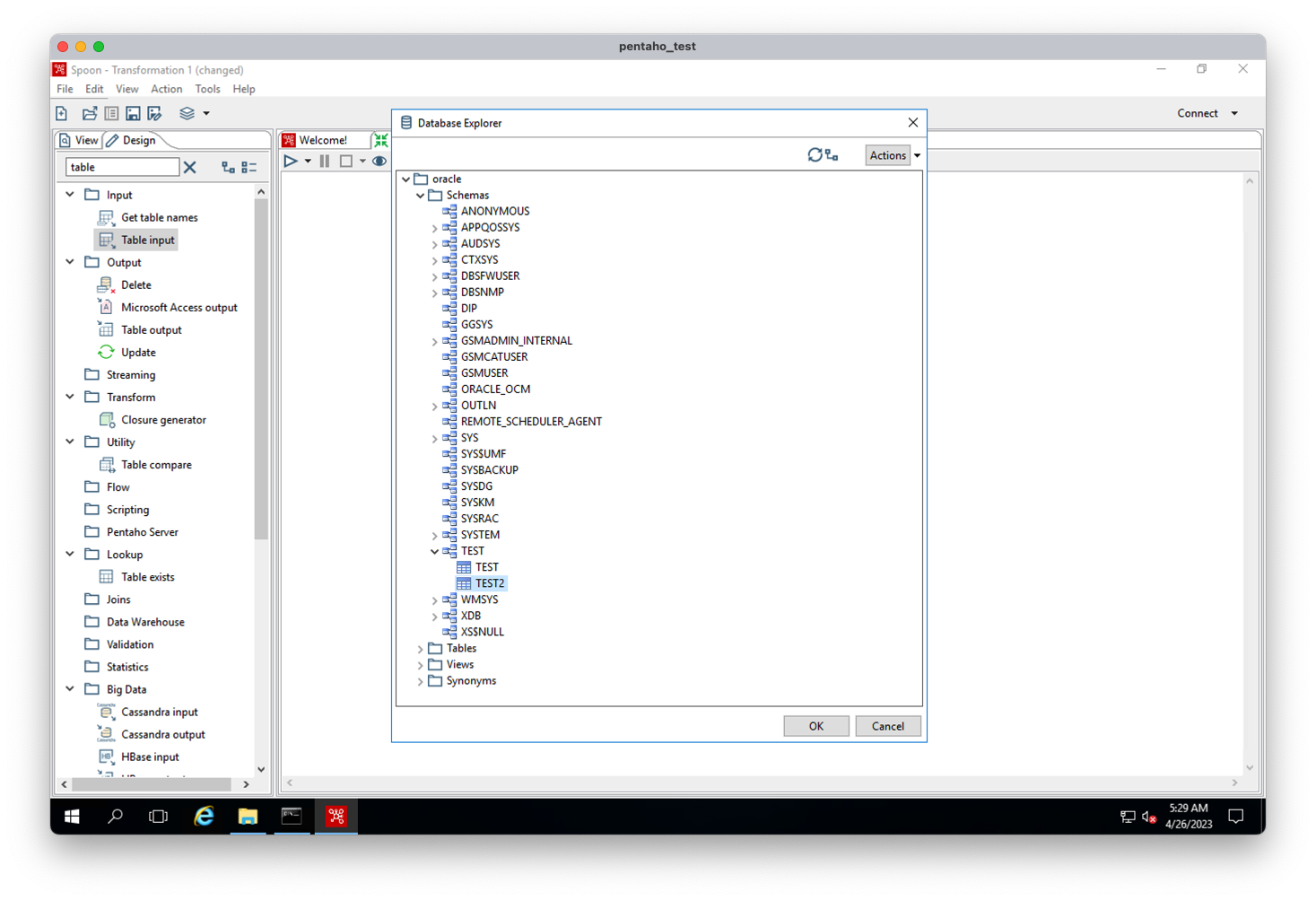
Task: Run the transformation with the play icon
Action: pyautogui.click(x=291, y=162)
